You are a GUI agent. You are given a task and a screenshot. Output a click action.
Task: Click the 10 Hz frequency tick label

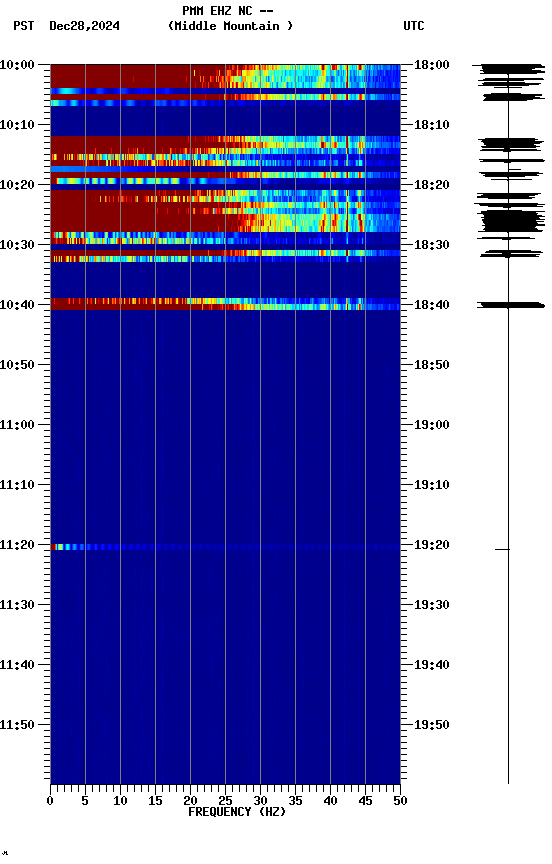tap(120, 801)
